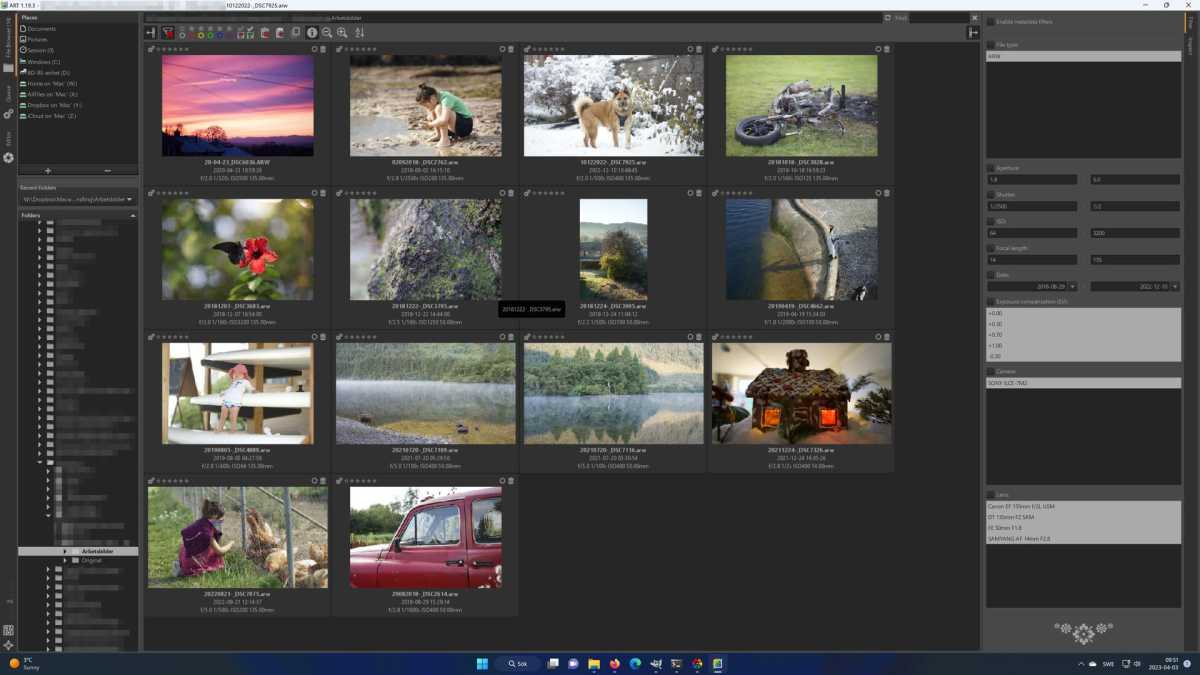This screenshot has height=675, width=1200.
Task: Click Windows taskbar search box
Action: coord(517,663)
